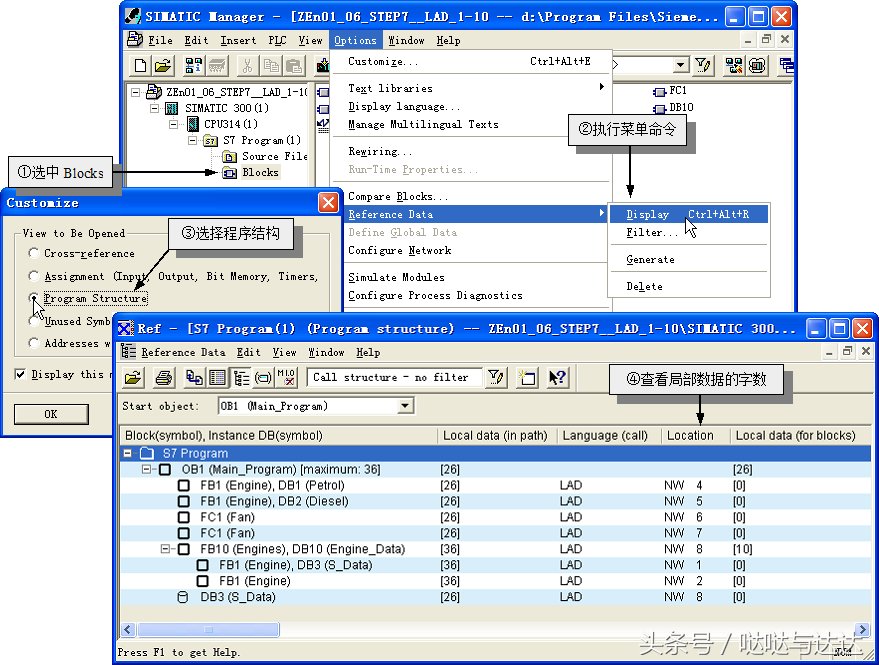Click Simulation on/off icon in SIMATIC Manager
The image size is (879, 665).
(757, 66)
